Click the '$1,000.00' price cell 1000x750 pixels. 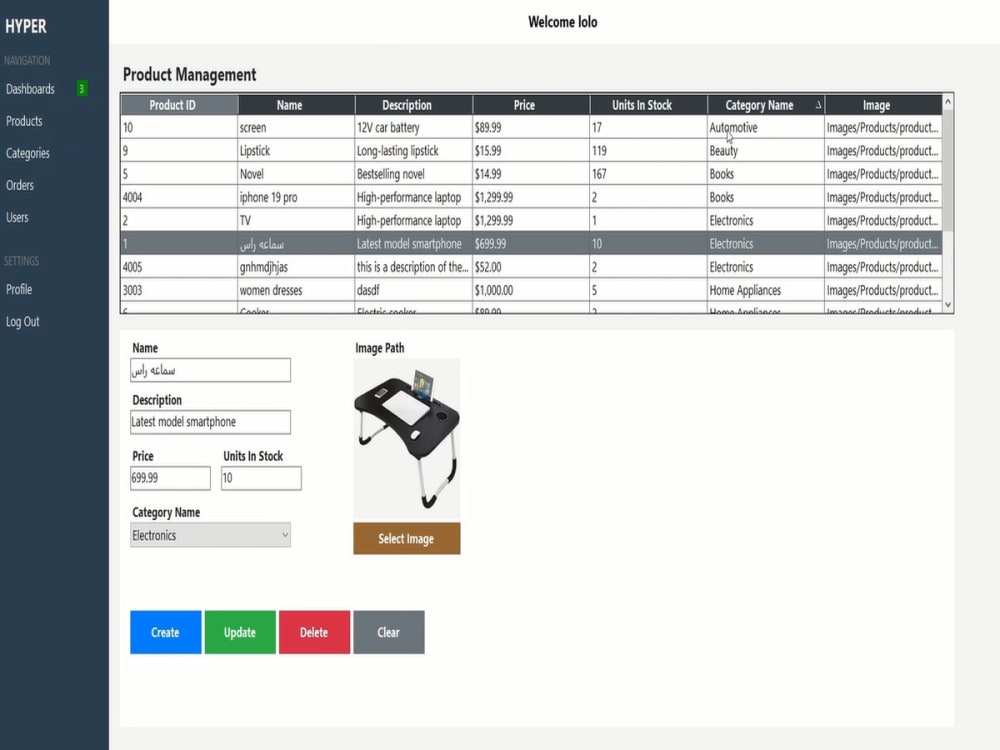pyautogui.click(x=531, y=290)
